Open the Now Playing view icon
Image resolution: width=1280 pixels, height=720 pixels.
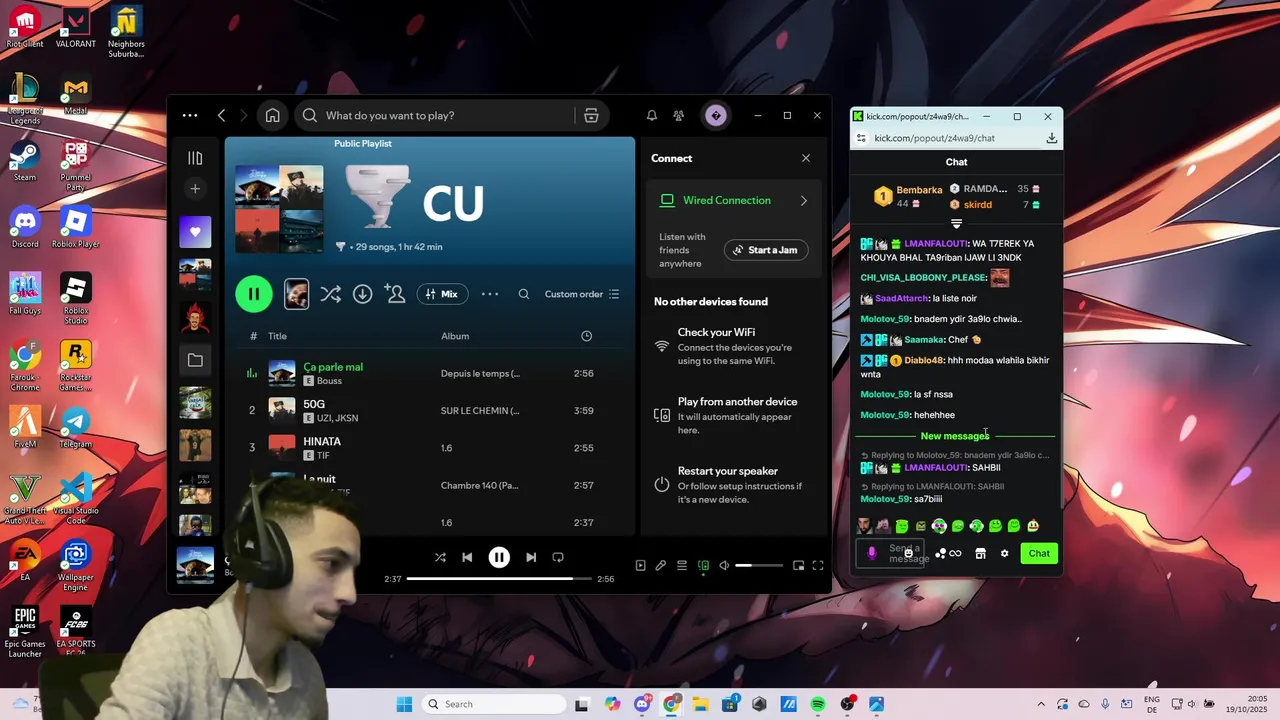pyautogui.click(x=640, y=565)
